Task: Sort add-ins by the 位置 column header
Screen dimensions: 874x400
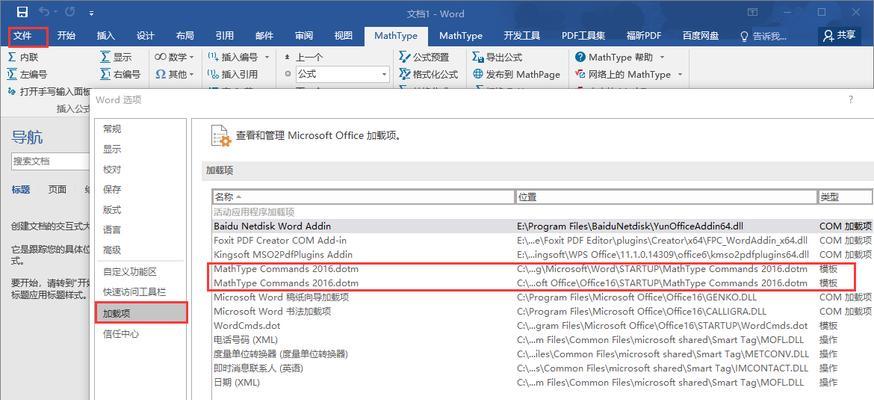Action: coord(666,197)
